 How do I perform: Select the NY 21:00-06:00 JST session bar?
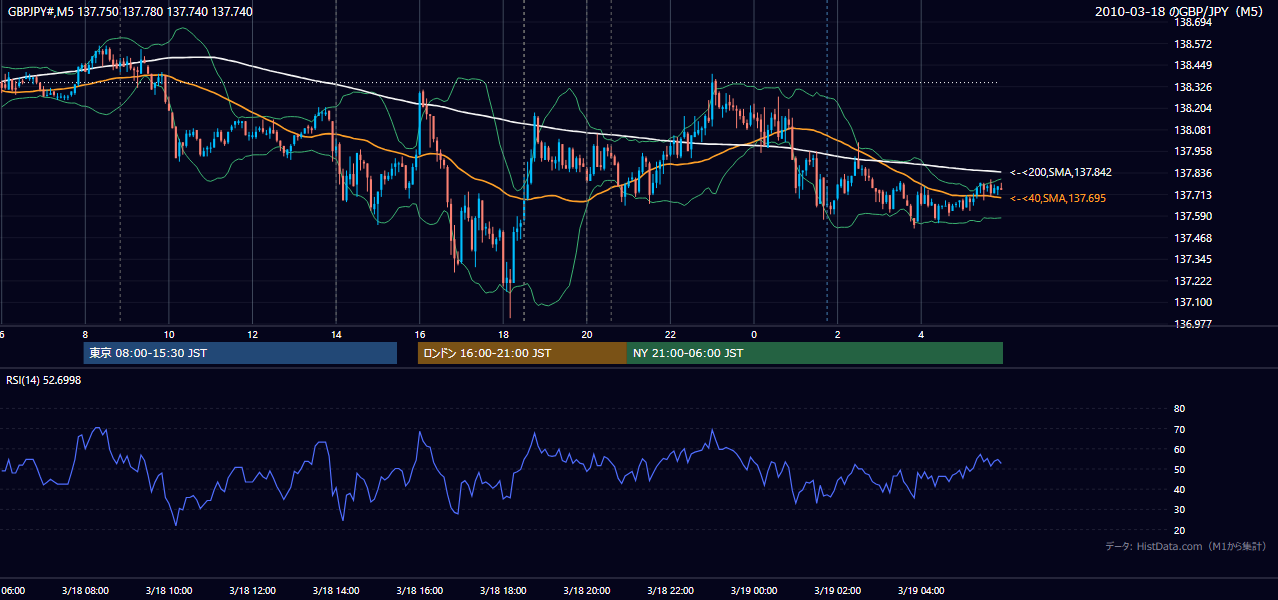[x=815, y=353]
